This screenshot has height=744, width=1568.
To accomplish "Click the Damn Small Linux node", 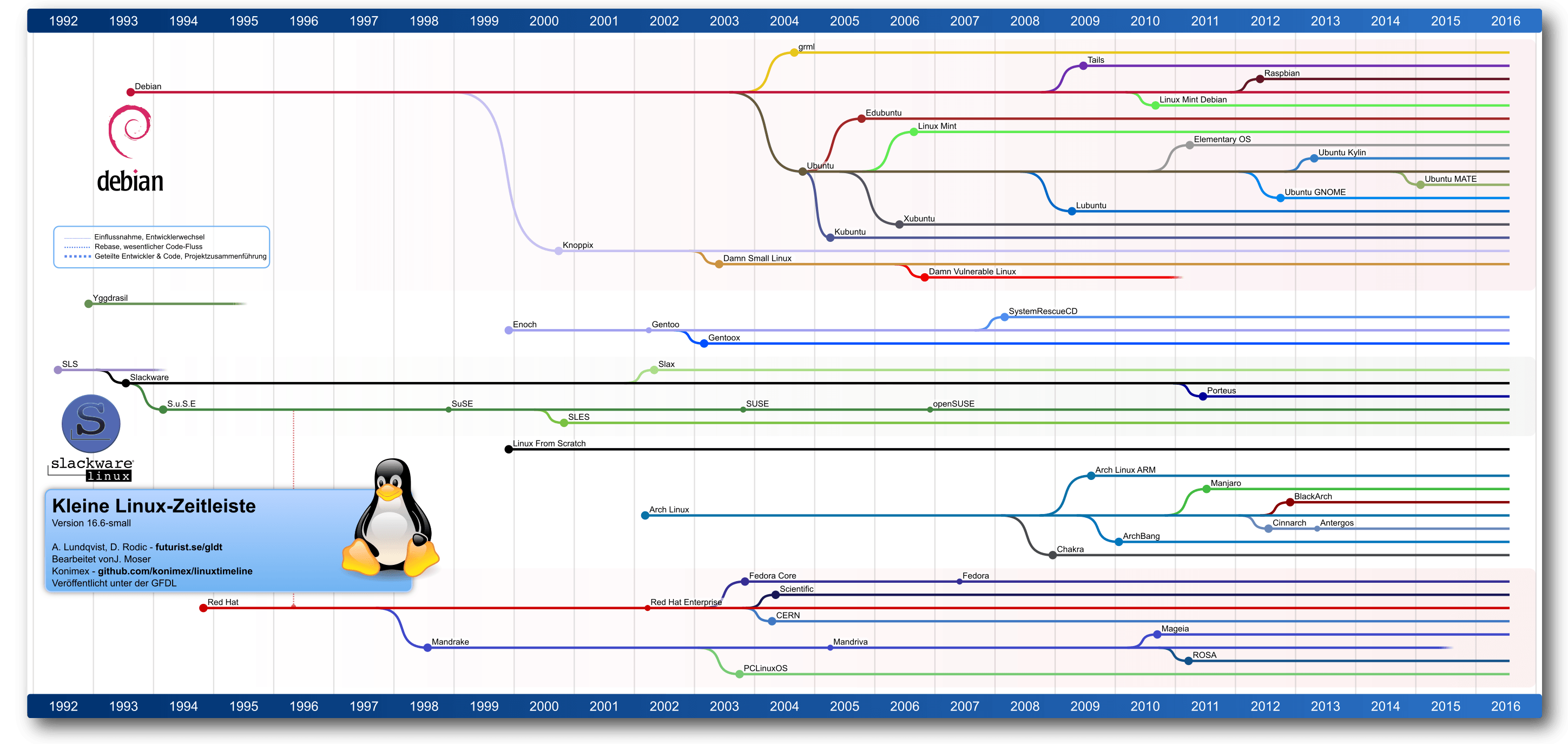I will [719, 264].
